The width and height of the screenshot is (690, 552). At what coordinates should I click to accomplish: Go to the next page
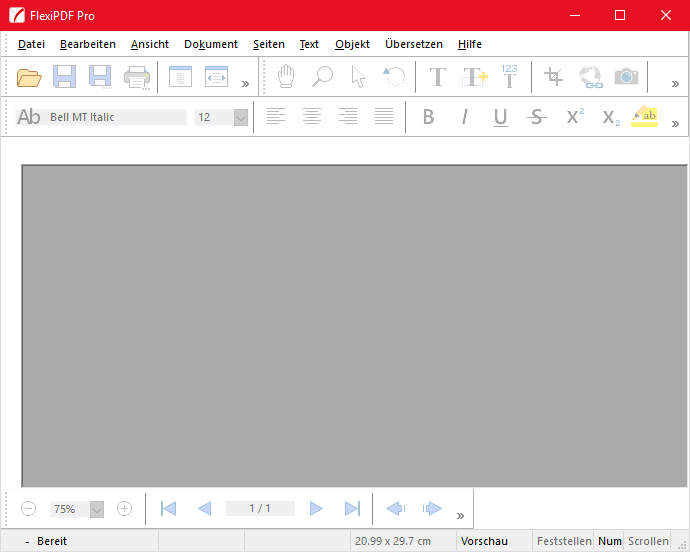316,509
